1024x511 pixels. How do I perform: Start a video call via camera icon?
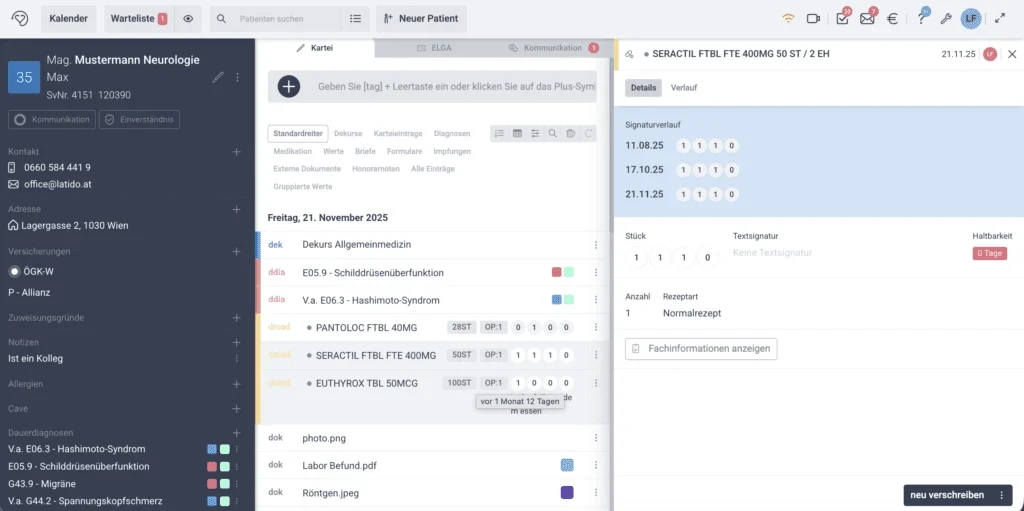coord(813,19)
